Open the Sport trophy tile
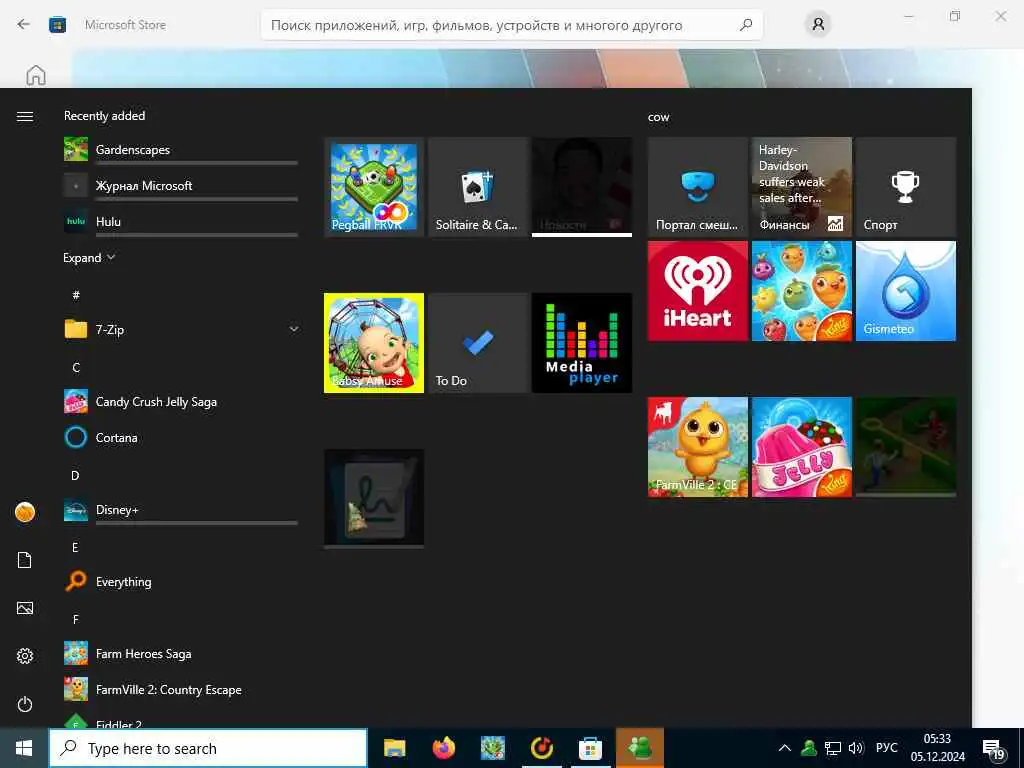The width and height of the screenshot is (1024, 768). [906, 187]
